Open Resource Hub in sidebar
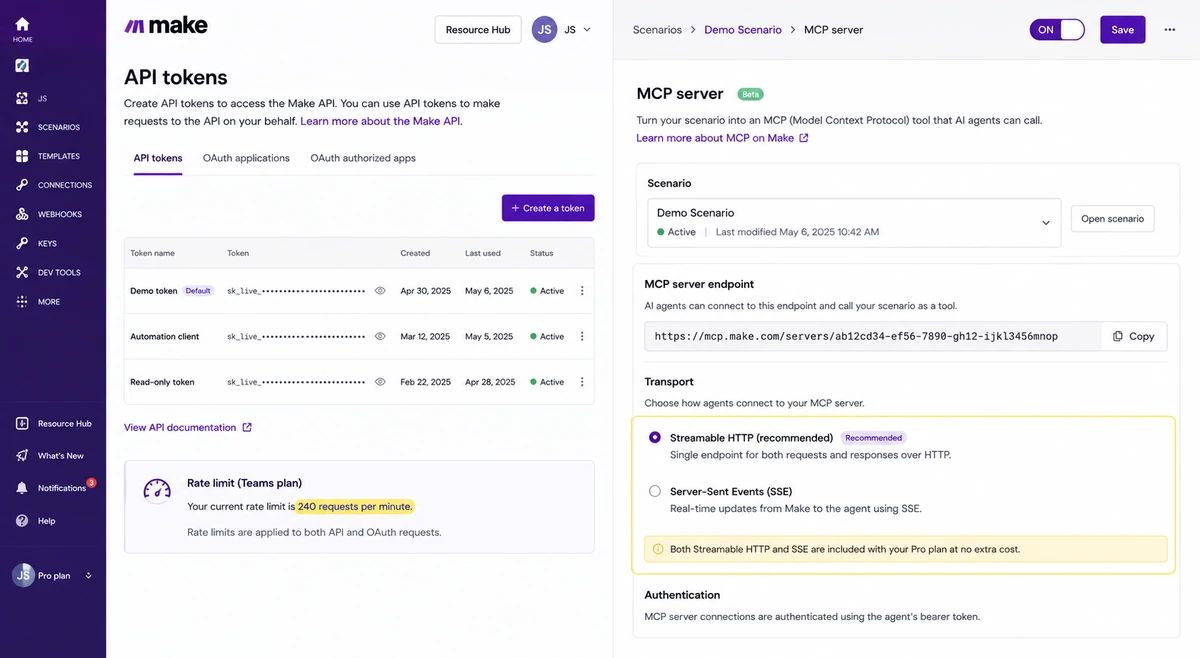This screenshot has height=658, width=1200. click(53, 423)
